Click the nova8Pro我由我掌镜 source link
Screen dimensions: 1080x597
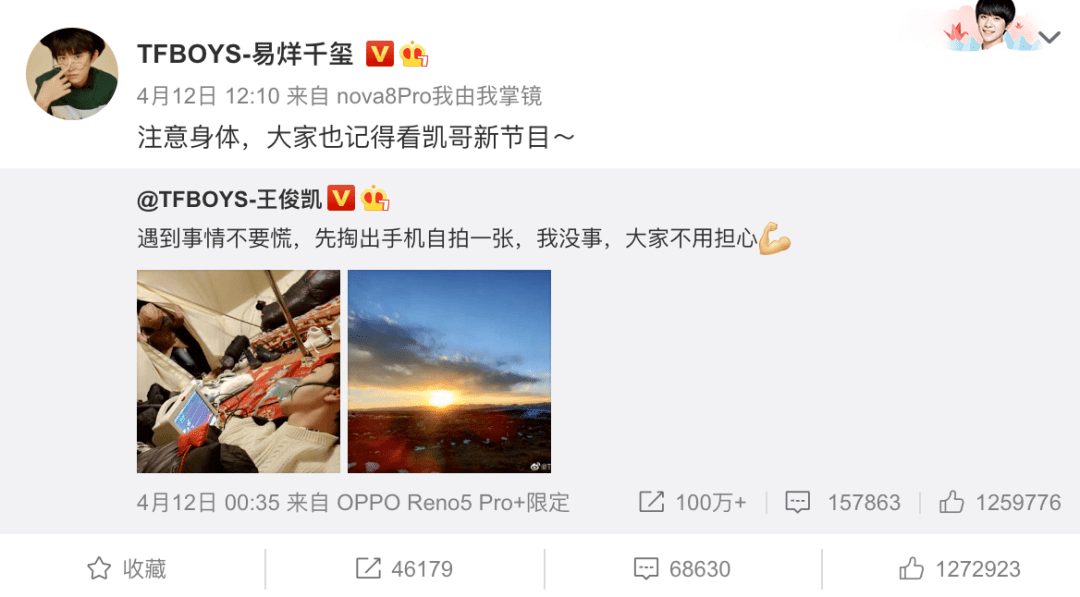pyautogui.click(x=439, y=96)
